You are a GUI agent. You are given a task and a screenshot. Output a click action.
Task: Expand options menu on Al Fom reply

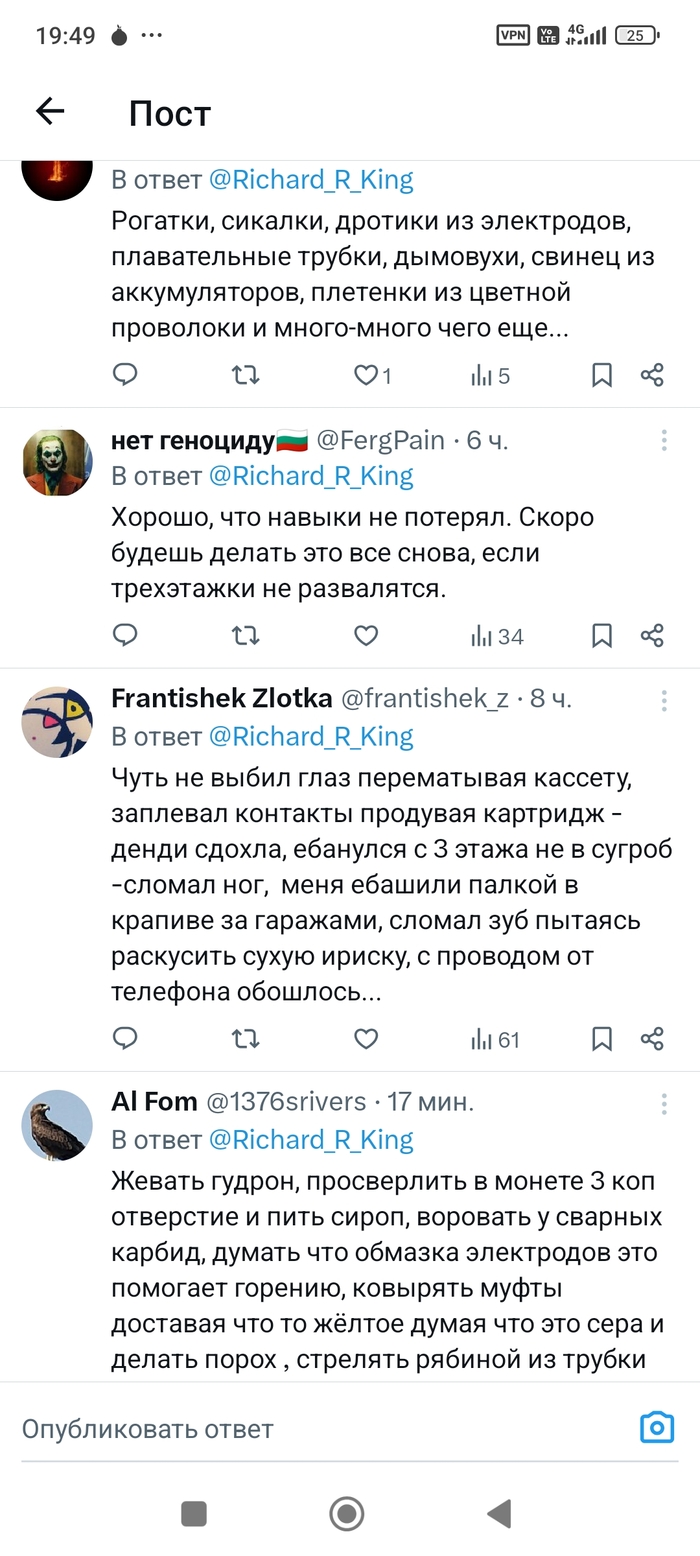[664, 1103]
